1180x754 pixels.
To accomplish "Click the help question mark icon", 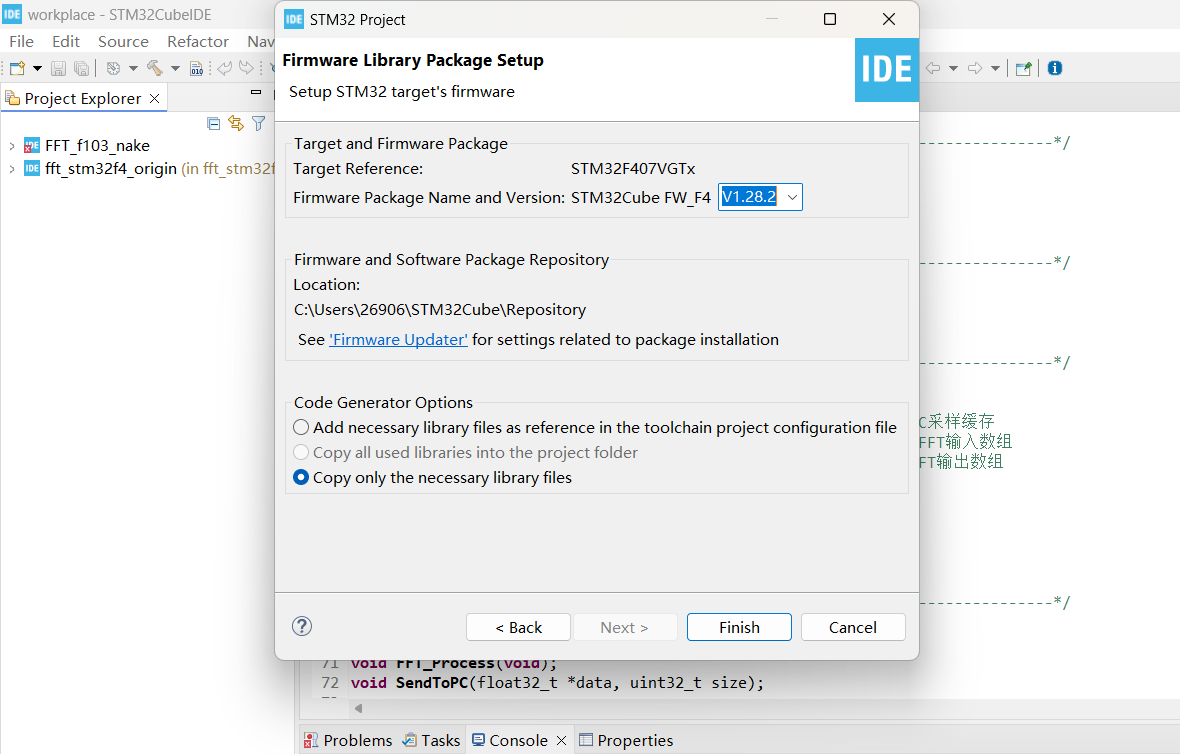I will 302,626.
